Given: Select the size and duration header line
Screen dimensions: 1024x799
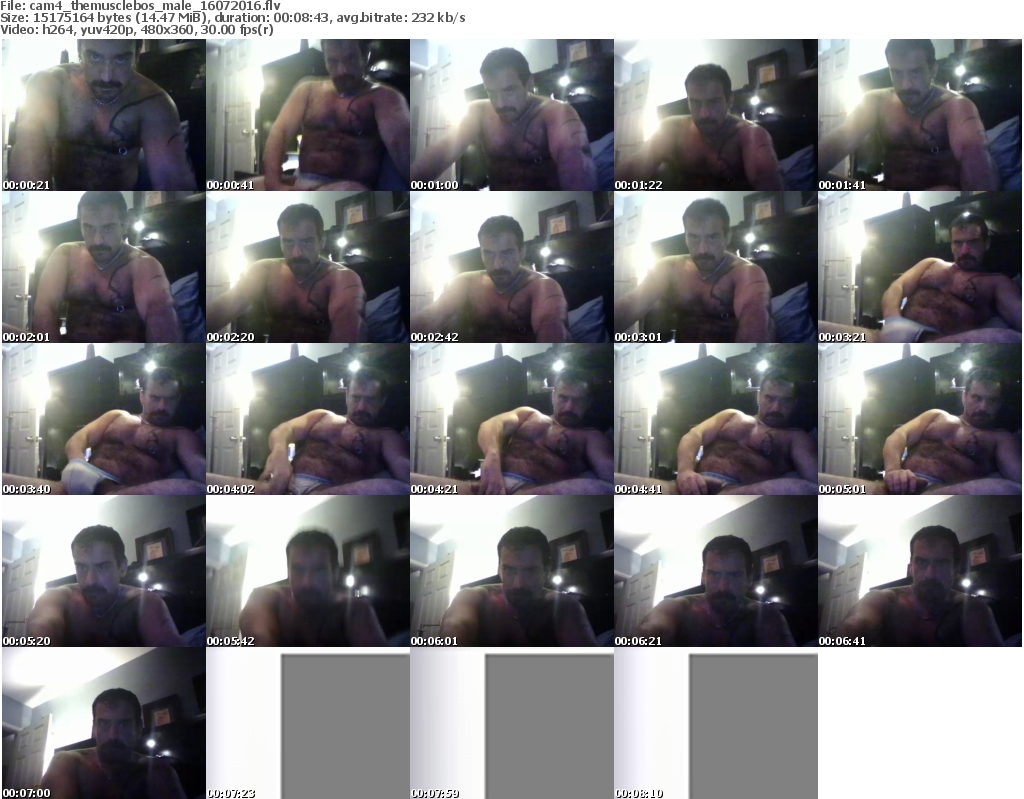Looking at the screenshot, I should tap(232, 18).
